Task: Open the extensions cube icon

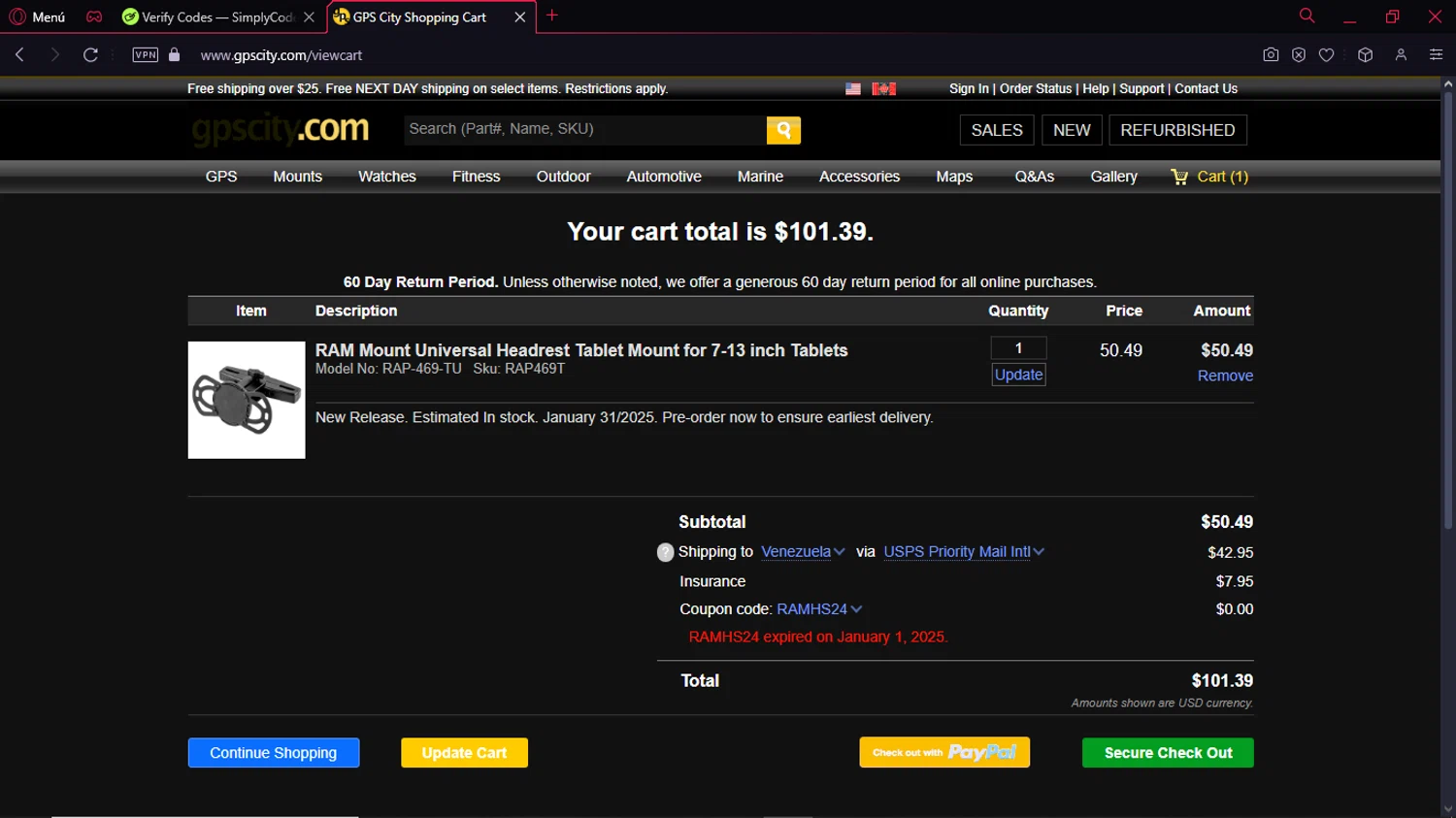Action: tap(1365, 54)
